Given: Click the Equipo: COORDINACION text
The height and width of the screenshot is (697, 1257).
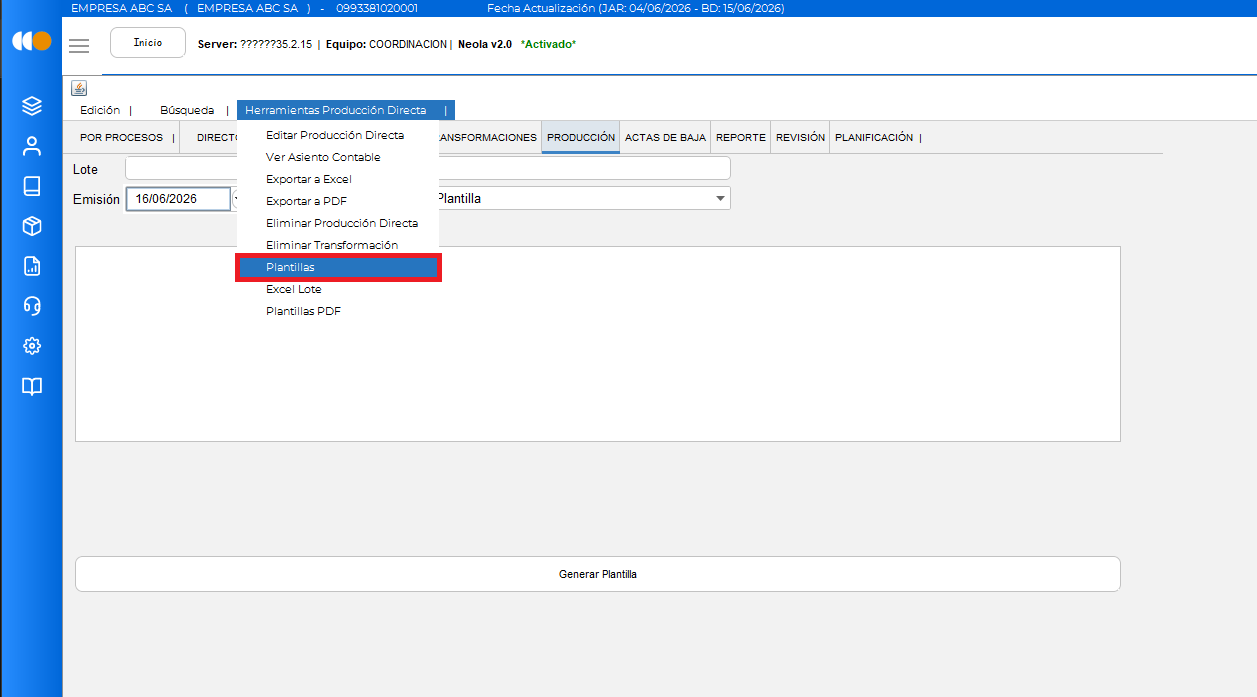Looking at the screenshot, I should coord(386,45).
